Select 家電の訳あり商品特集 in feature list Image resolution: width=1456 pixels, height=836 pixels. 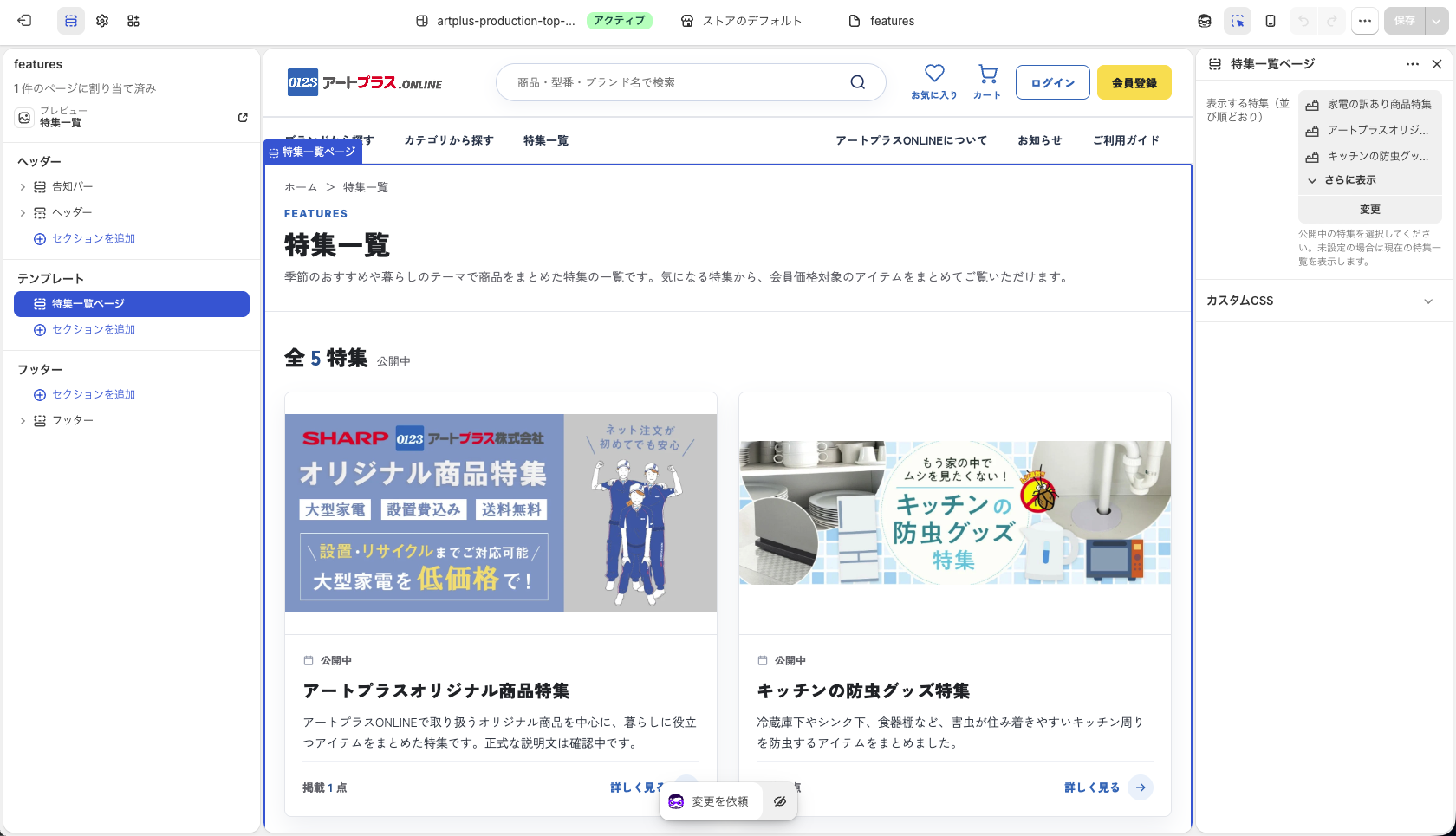(1369, 104)
